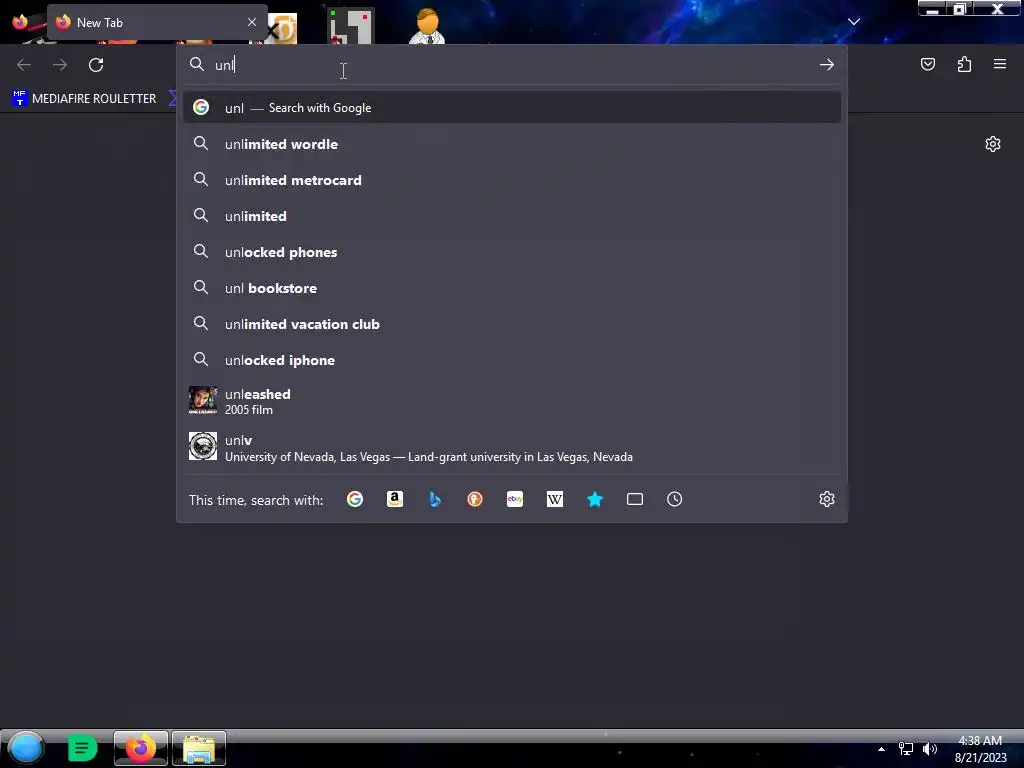Open new tab page settings gear
The width and height of the screenshot is (1024, 768).
point(993,144)
